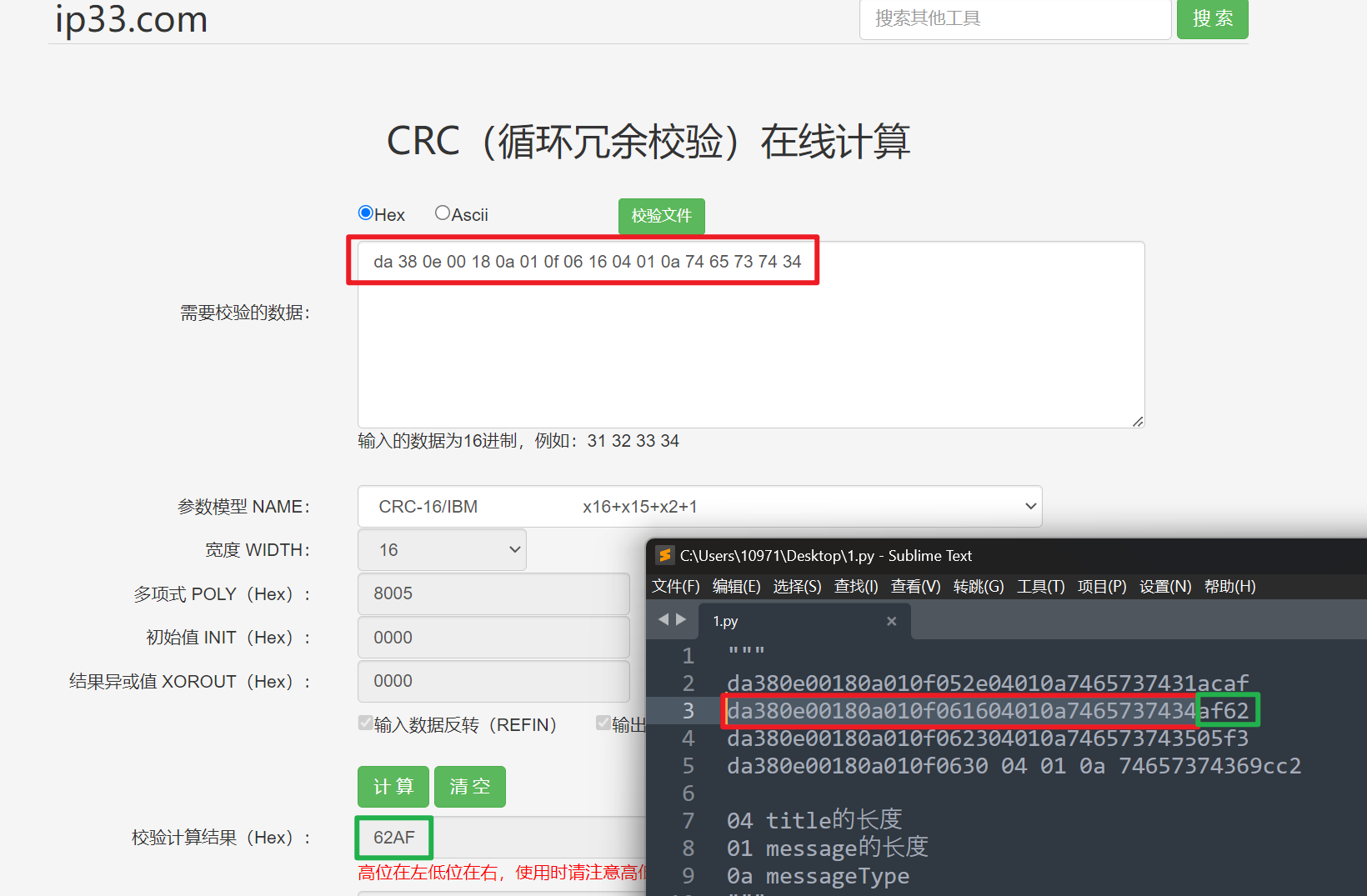Open the 选择(S) menu in Sublime Text

(x=798, y=587)
